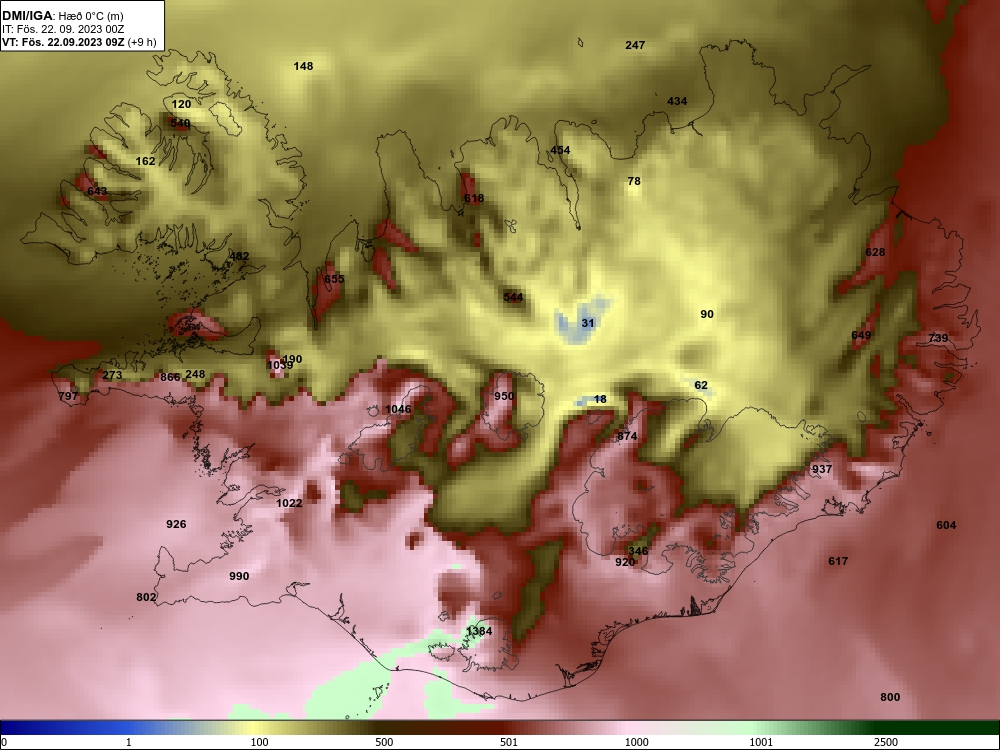Click the 'IT: Fös. 22. 09. 2023 00Z' line
Screen dimensions: 1000x750
tap(63, 29)
